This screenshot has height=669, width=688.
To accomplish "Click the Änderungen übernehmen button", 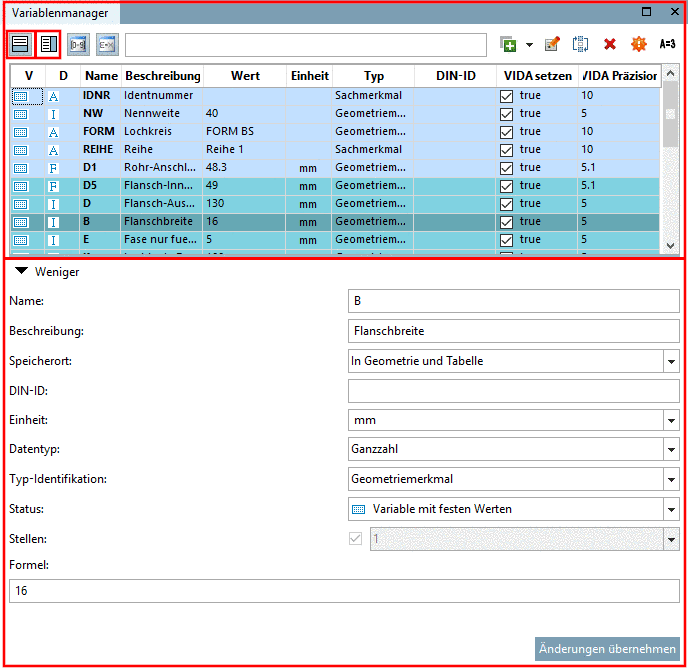I will tap(607, 648).
